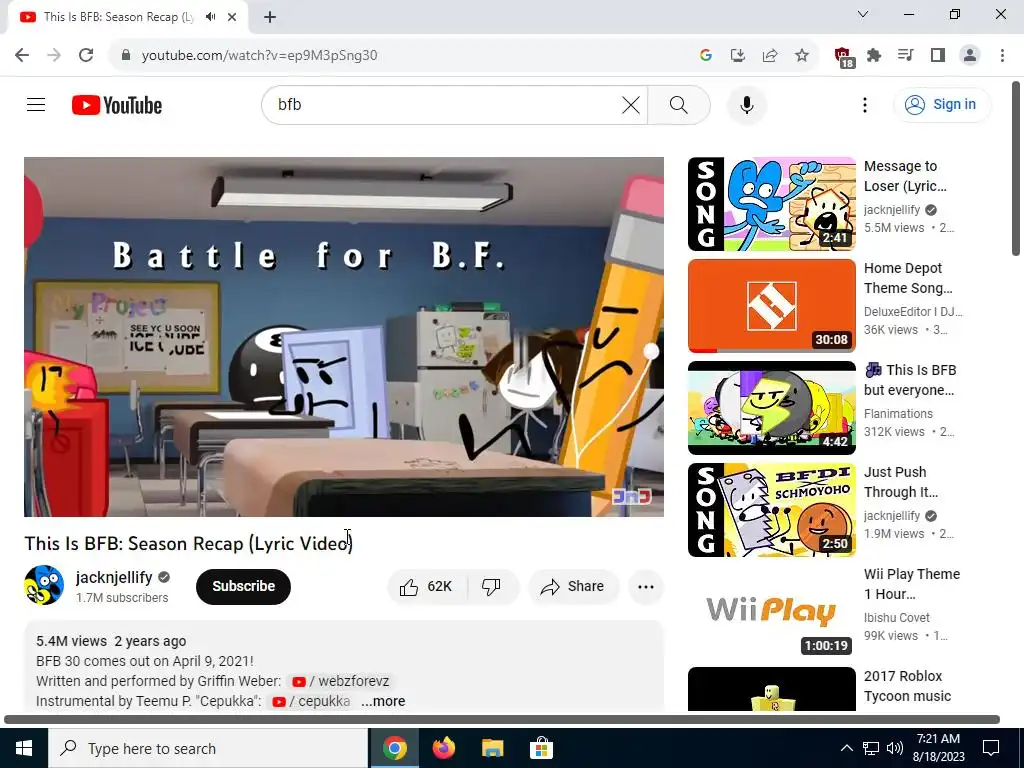Share this page icon in address bar
Viewport: 1024px width, 768px height.
click(x=770, y=55)
